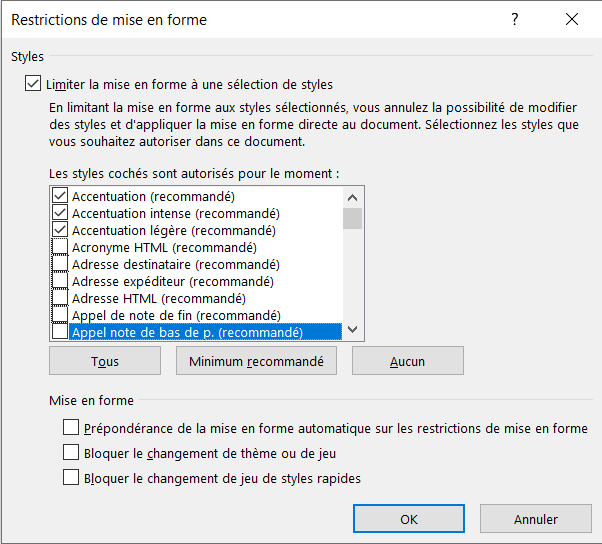
Task: Confirm with the OK button
Action: (x=409, y=519)
